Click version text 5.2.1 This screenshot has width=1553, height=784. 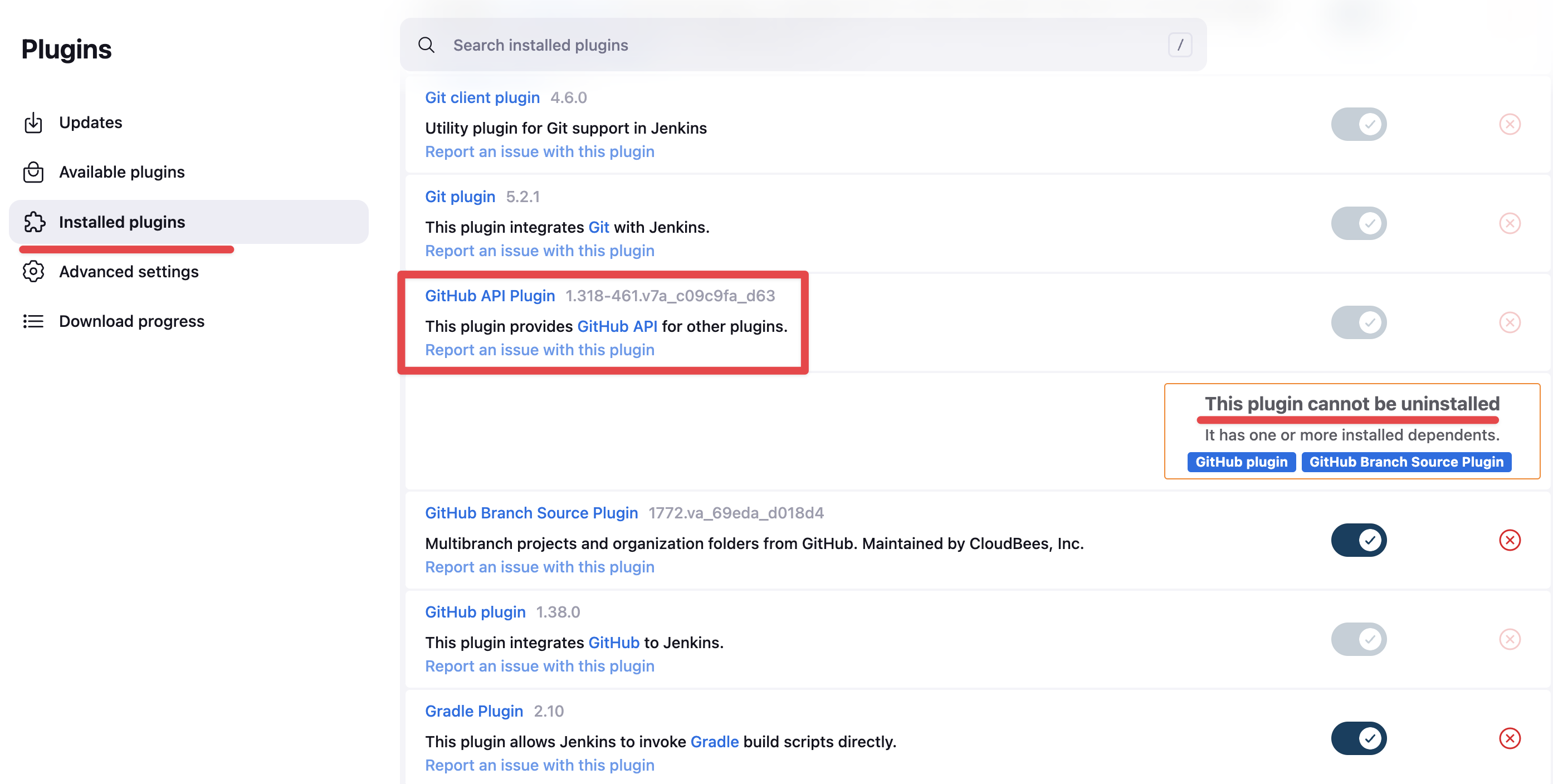click(x=522, y=197)
